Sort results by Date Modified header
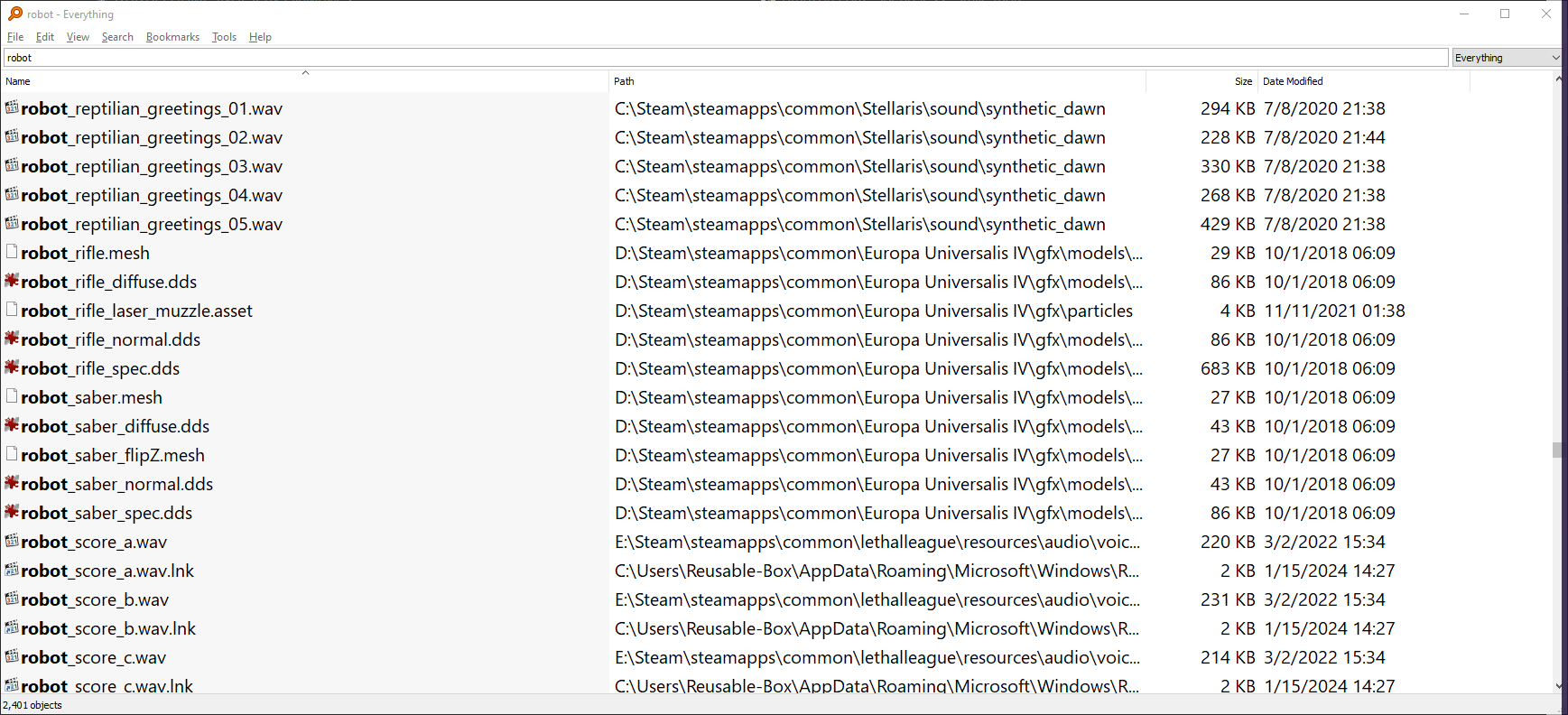Image resolution: width=1568 pixels, height=715 pixels. (1363, 81)
